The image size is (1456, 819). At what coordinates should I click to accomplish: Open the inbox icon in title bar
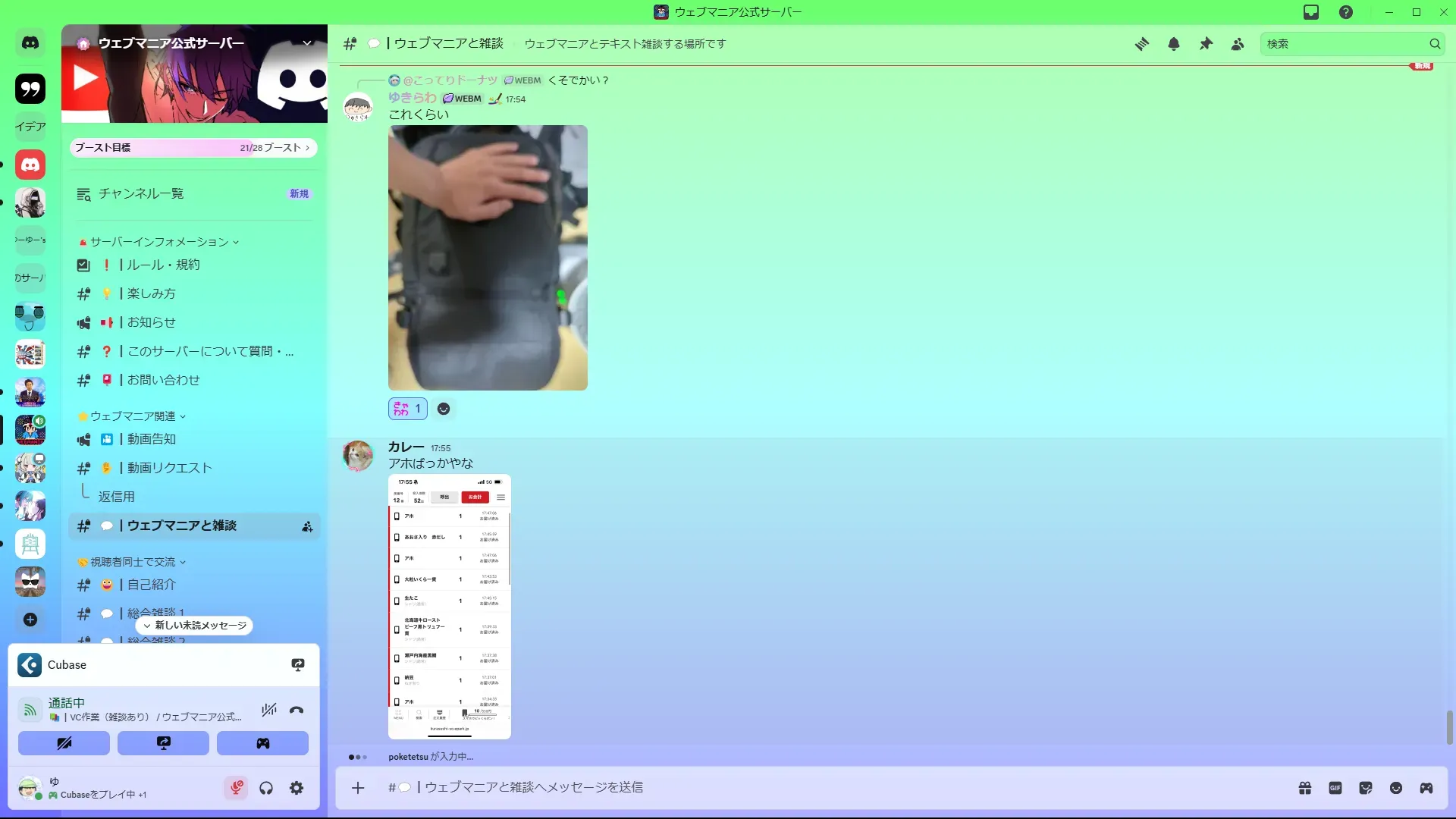(x=1311, y=12)
